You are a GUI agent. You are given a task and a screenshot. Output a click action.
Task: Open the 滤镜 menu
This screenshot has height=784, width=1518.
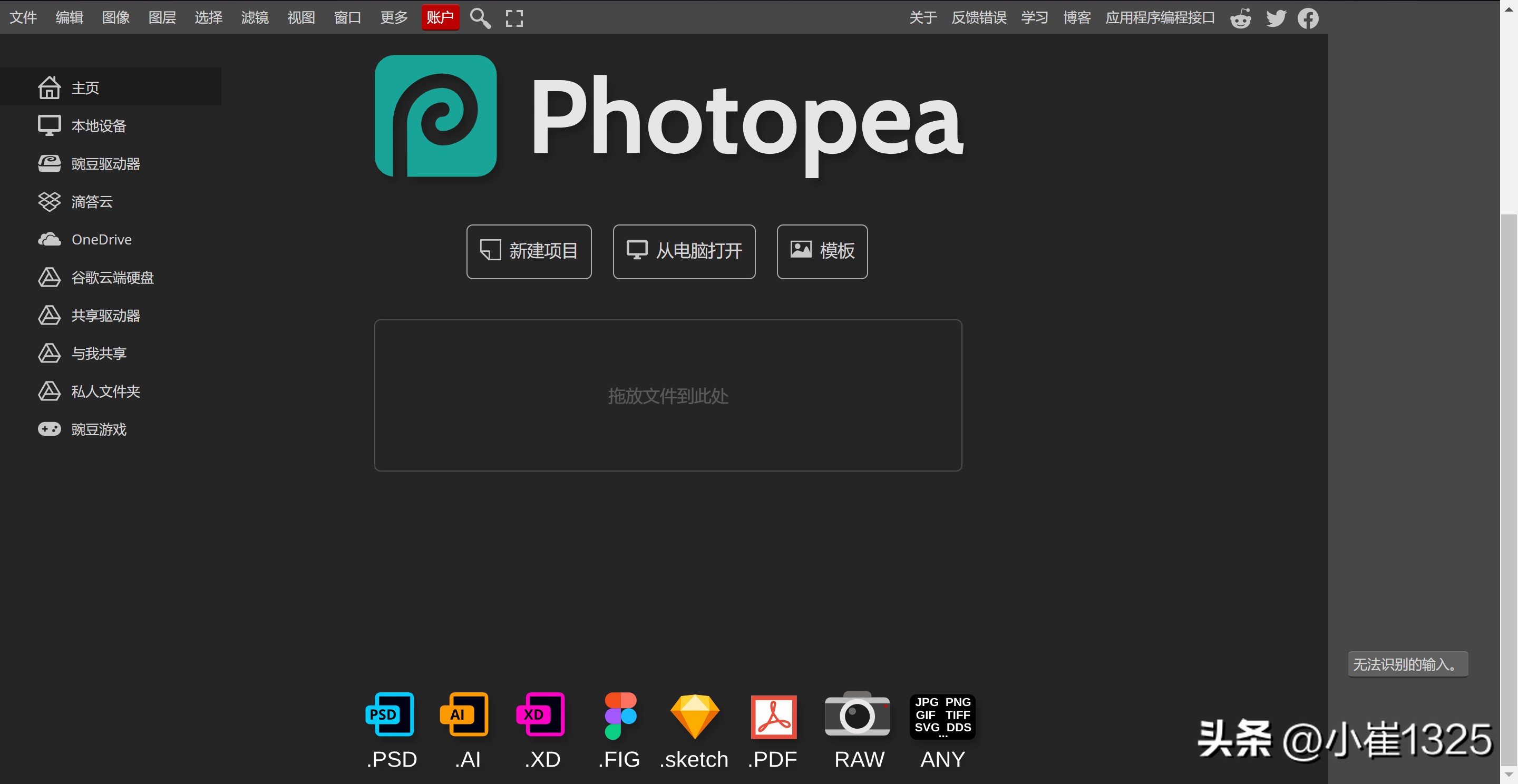click(255, 18)
